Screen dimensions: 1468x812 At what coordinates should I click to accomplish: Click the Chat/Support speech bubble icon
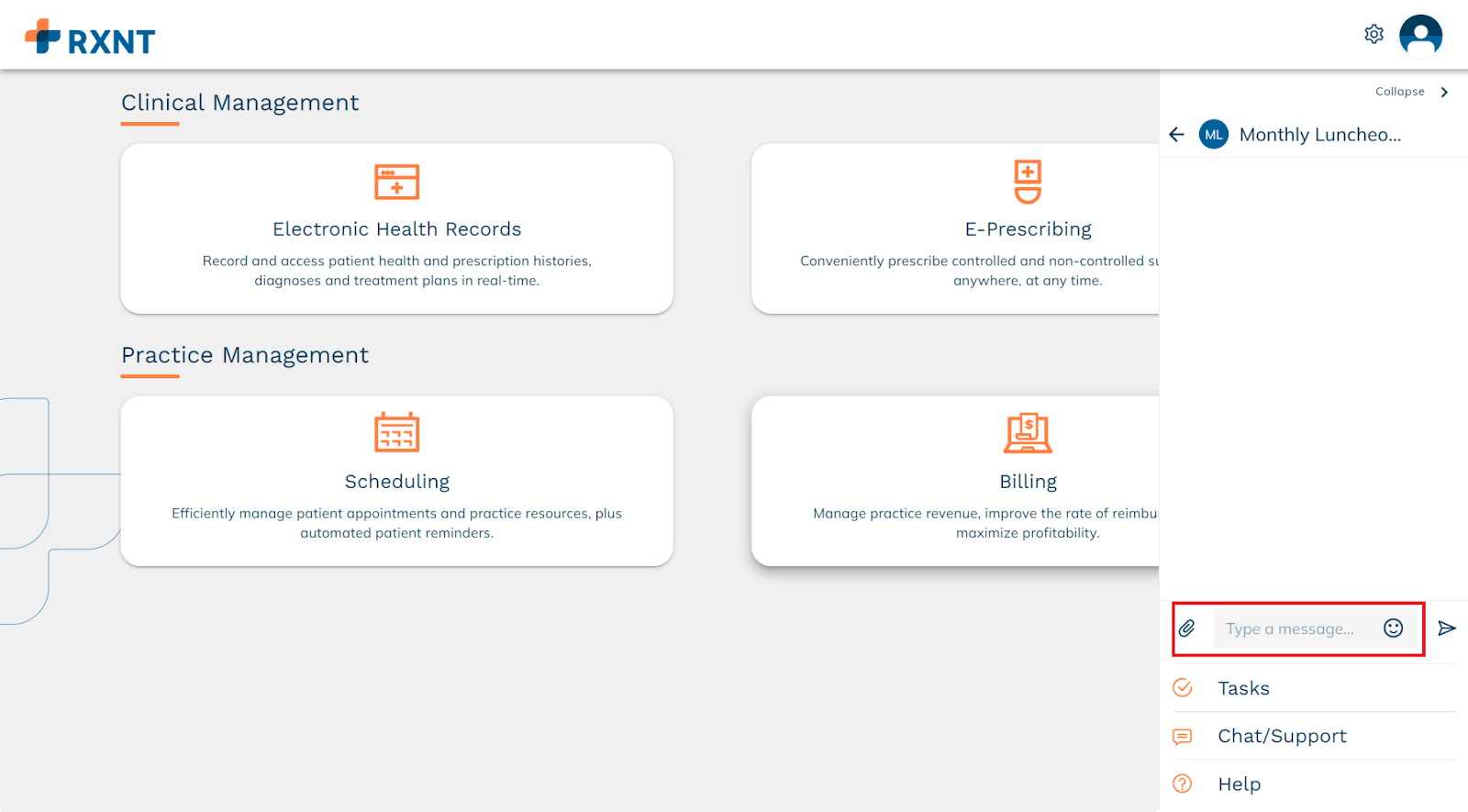pyautogui.click(x=1183, y=736)
